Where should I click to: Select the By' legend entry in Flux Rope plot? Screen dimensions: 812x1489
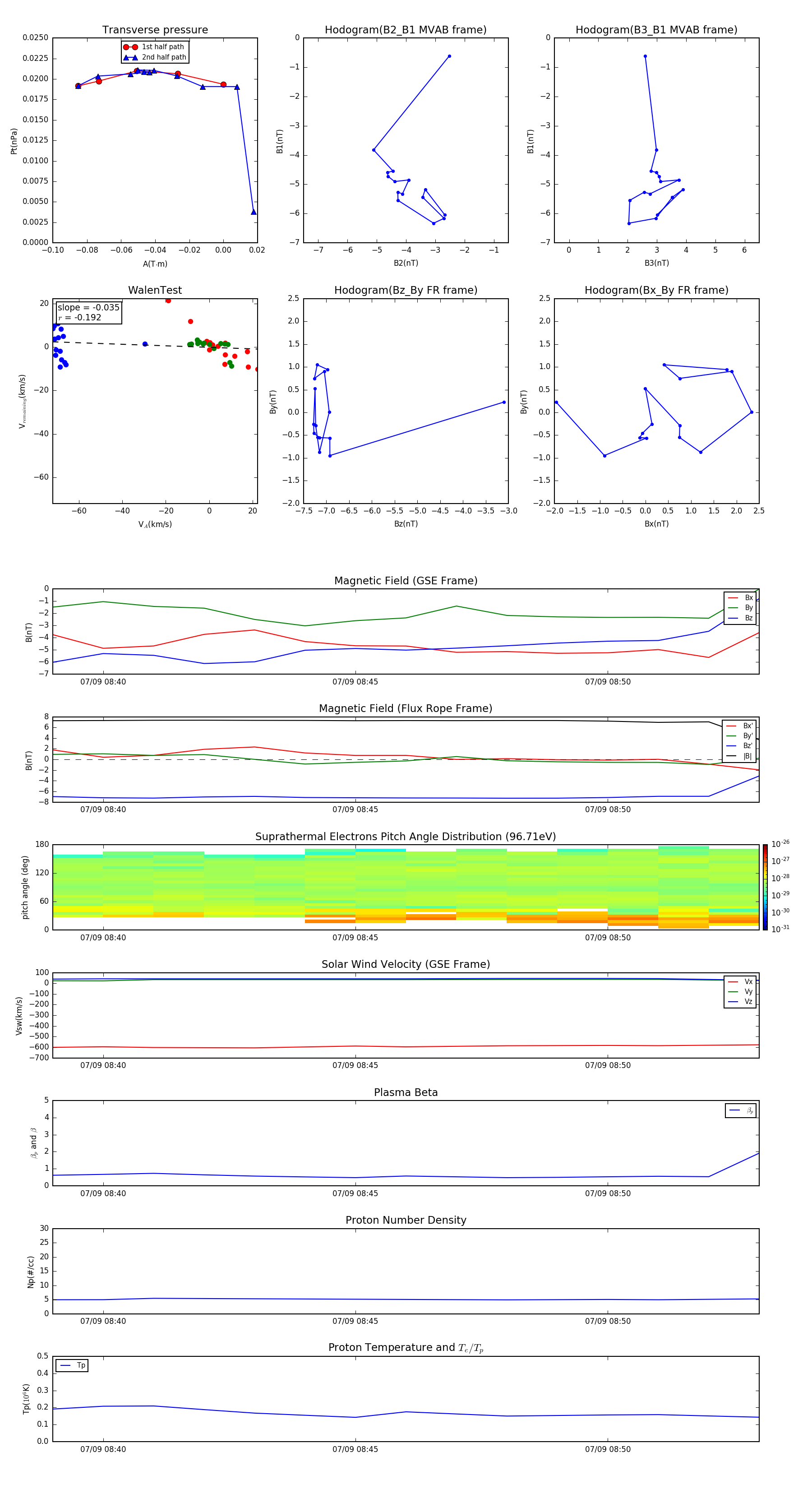tap(739, 736)
